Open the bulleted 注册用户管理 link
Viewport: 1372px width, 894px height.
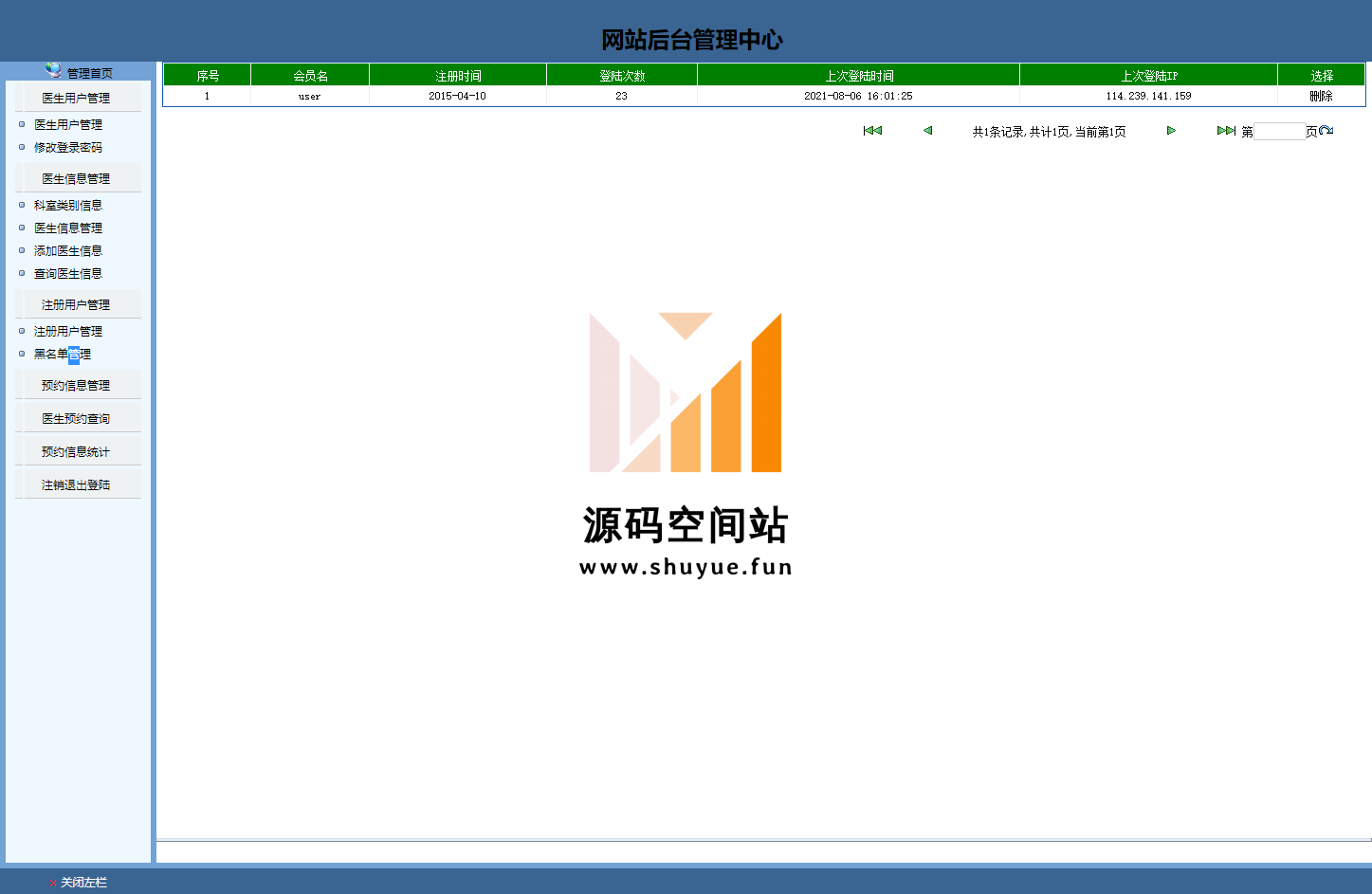tap(68, 331)
